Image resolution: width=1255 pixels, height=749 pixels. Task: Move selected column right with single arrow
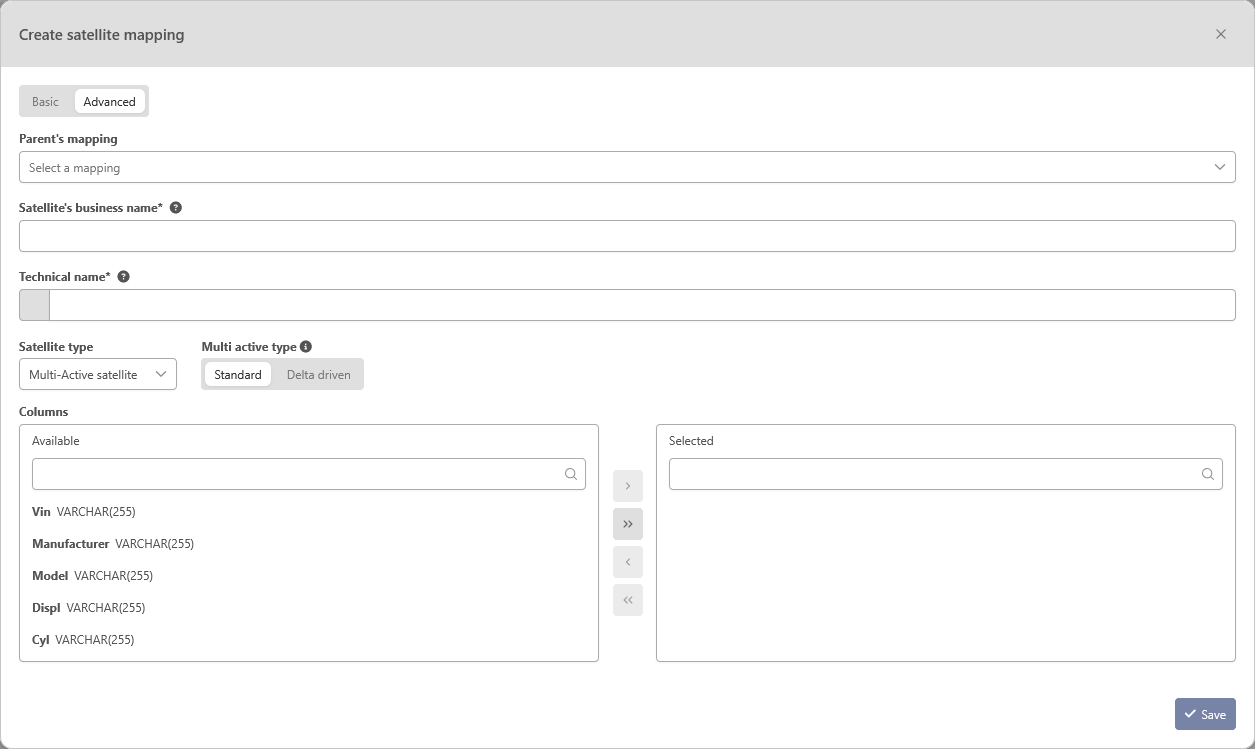628,486
